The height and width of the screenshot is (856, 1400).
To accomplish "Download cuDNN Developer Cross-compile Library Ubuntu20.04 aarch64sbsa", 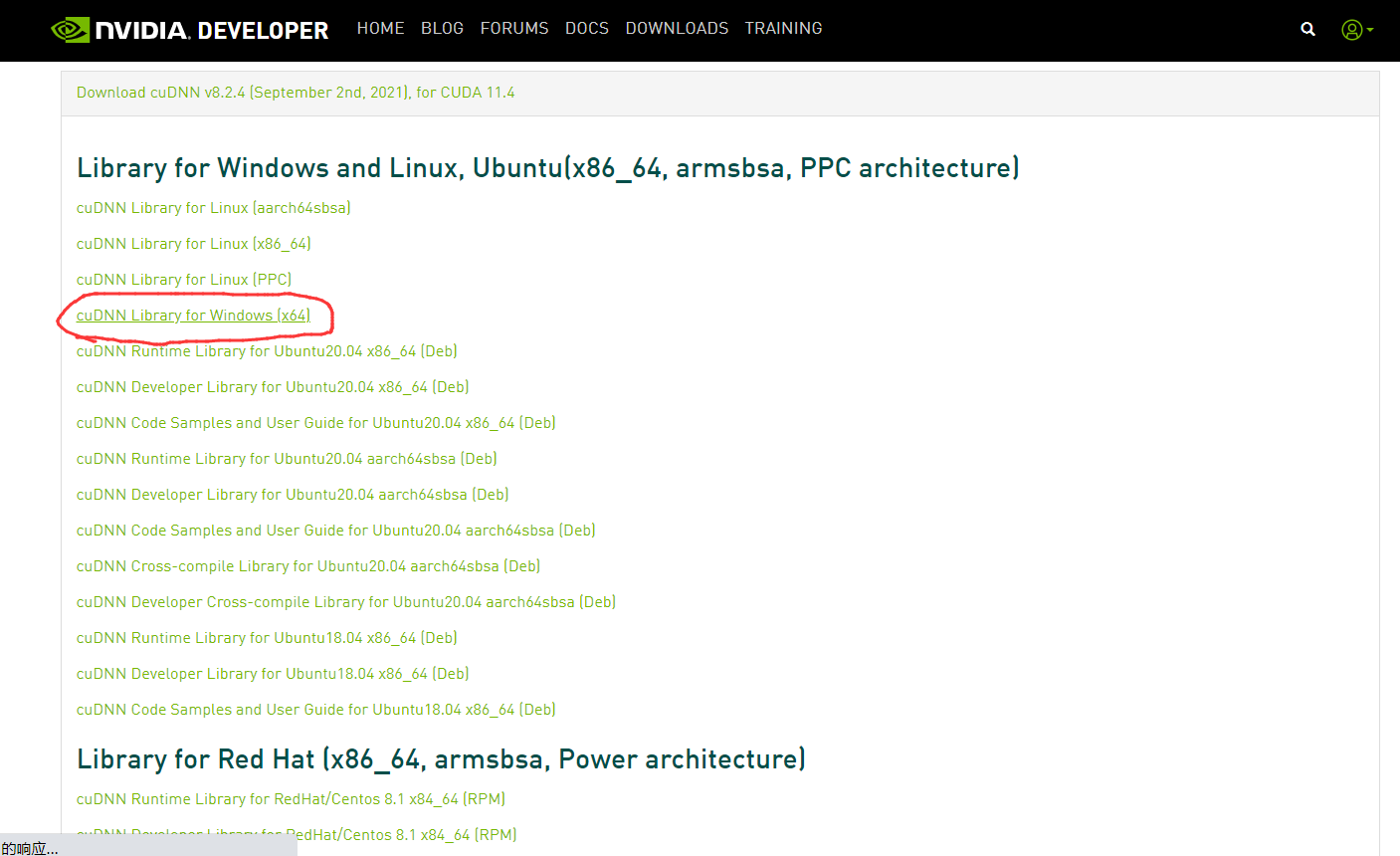I will [346, 602].
